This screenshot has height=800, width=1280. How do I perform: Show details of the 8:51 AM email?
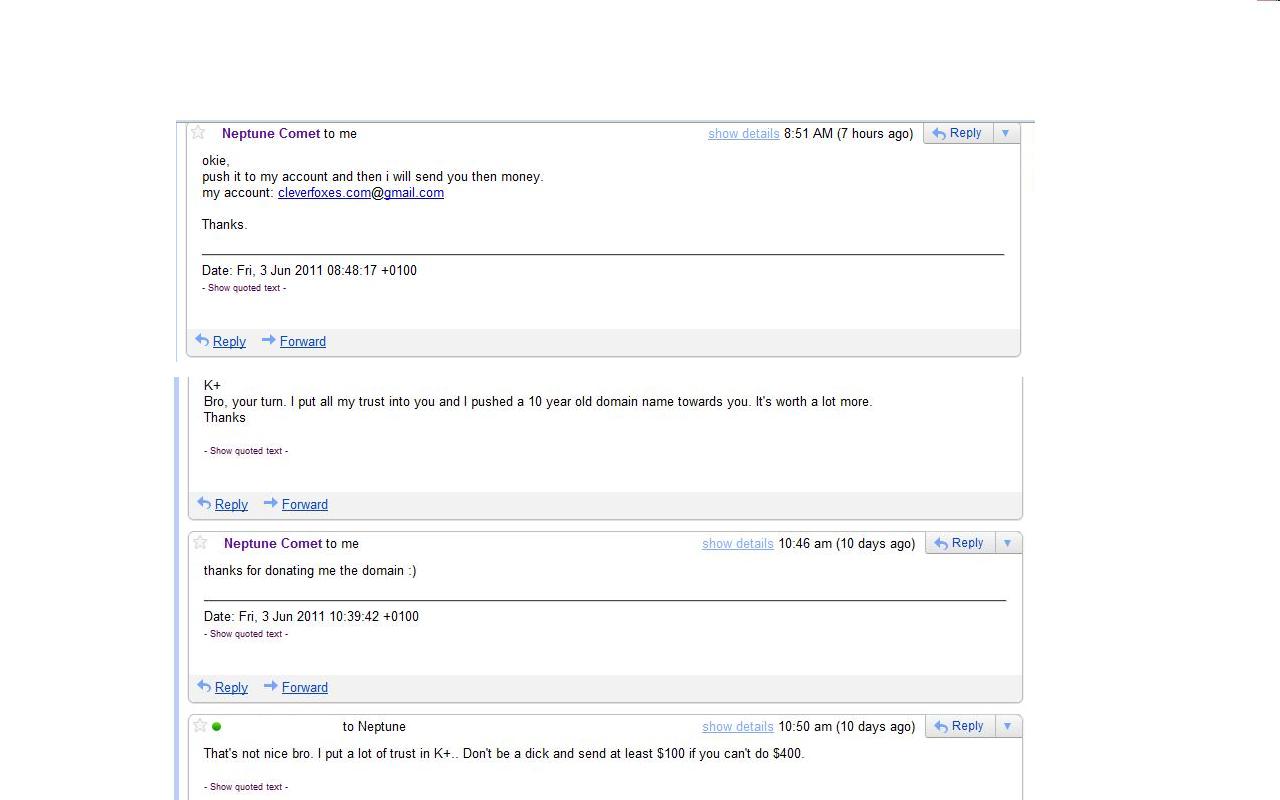click(x=743, y=134)
